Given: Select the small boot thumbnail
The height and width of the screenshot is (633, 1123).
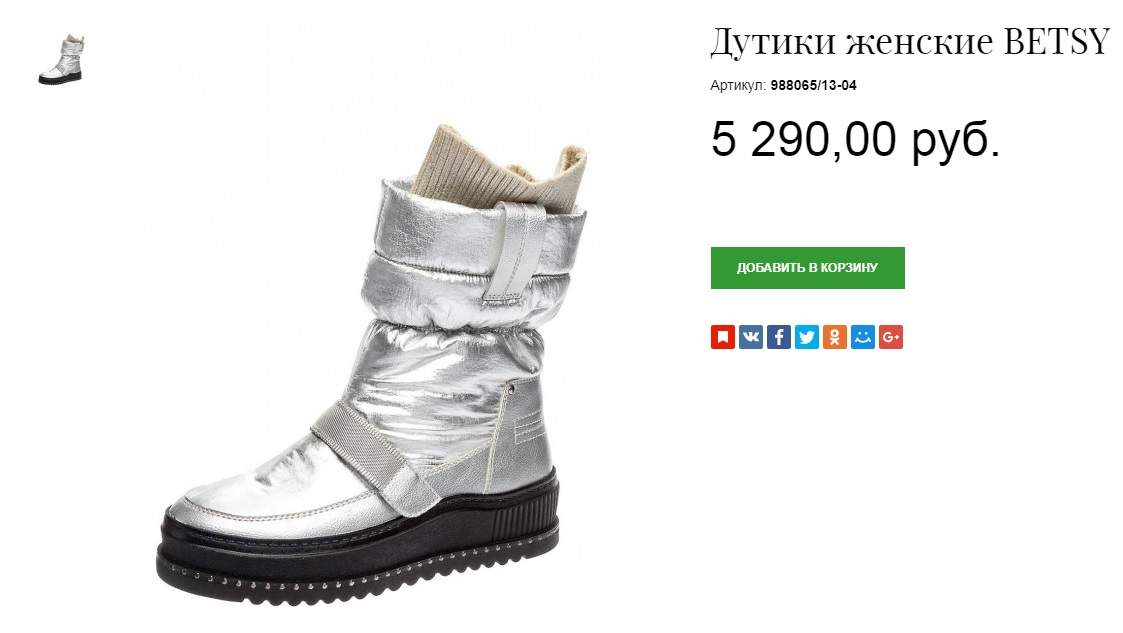Looking at the screenshot, I should [62, 59].
